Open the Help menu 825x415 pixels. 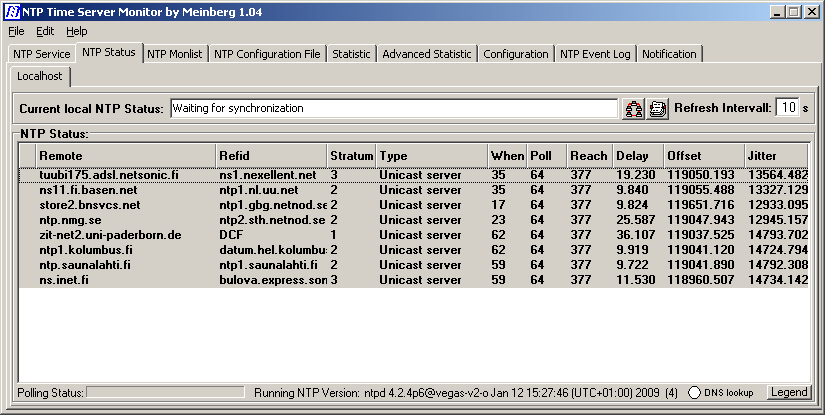click(x=77, y=31)
